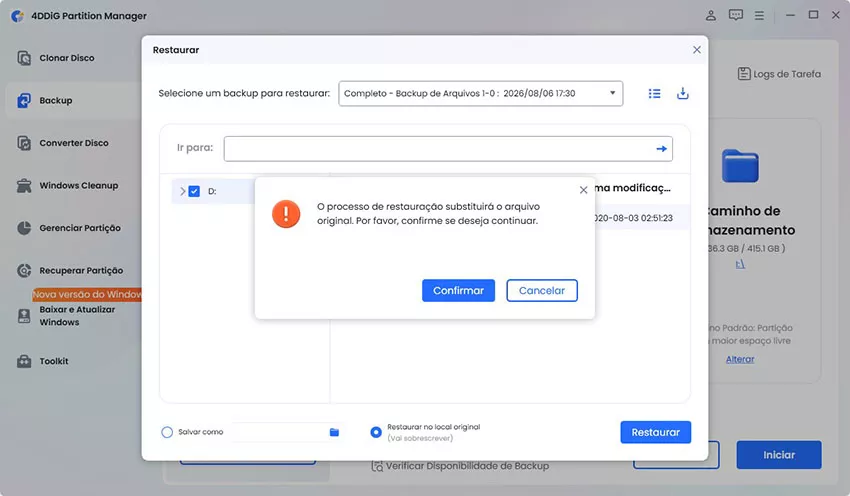This screenshot has height=496, width=850.
Task: Open the hamburger menu icon
Action: pyautogui.click(x=759, y=16)
